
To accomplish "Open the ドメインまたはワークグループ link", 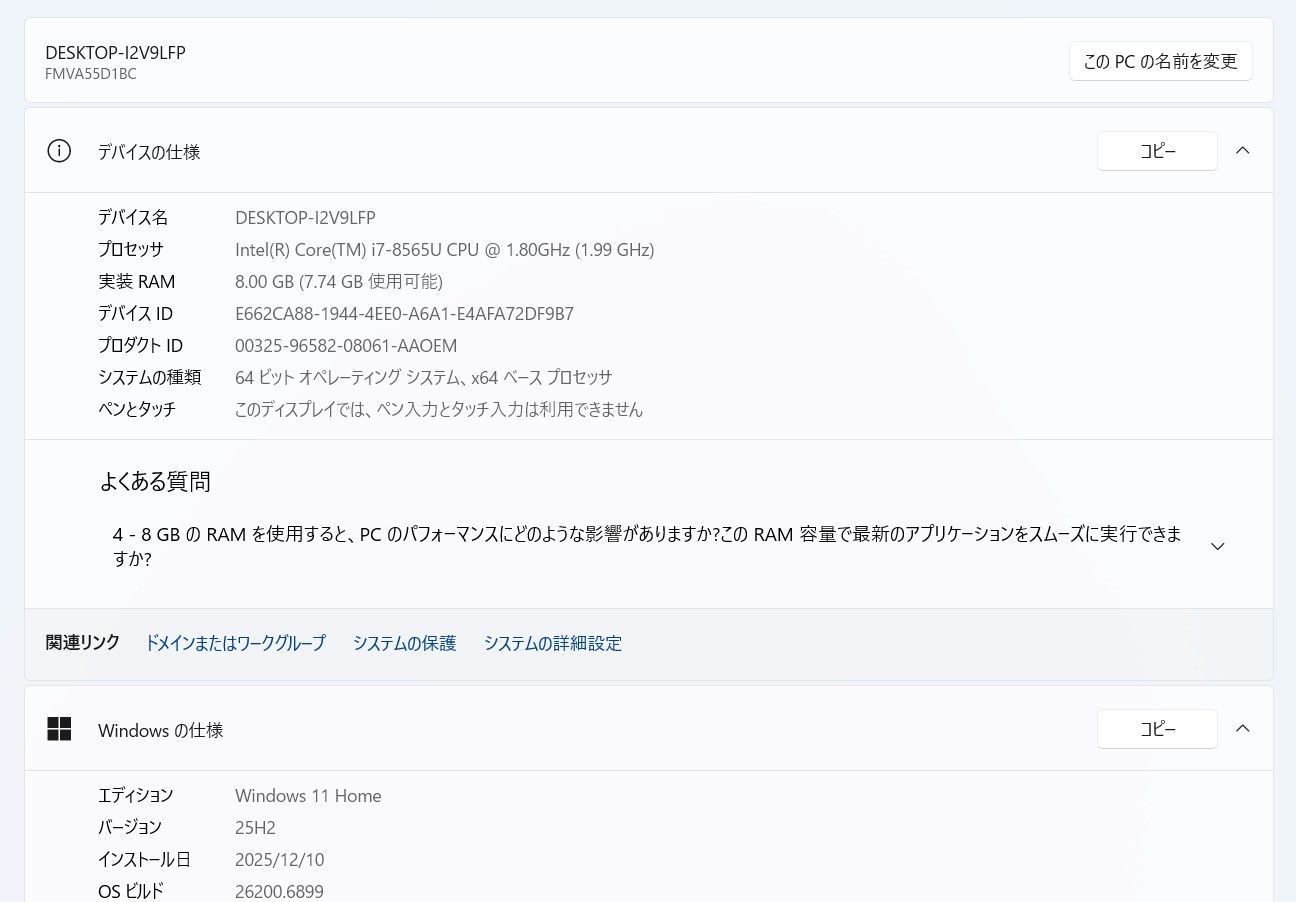I will 235,643.
